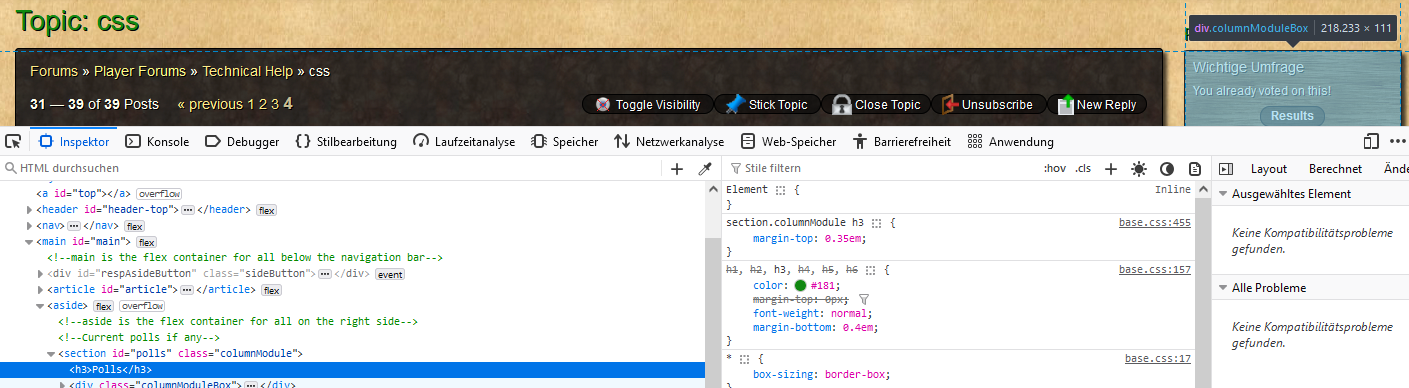The image size is (1409, 388).
Task: Collapse Ausgewähltes Element section
Action: pos(1222,194)
